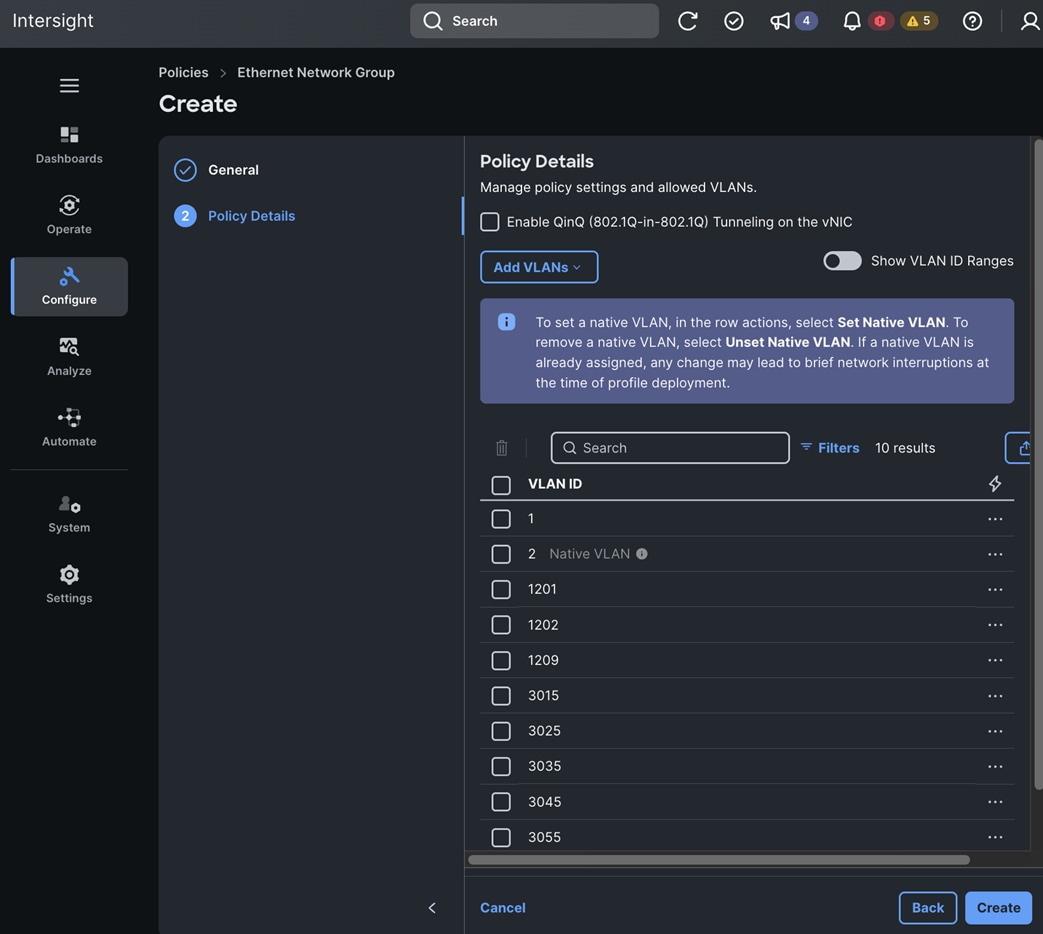Open row actions for VLAN 1
This screenshot has height=934, width=1043.
tap(994, 519)
